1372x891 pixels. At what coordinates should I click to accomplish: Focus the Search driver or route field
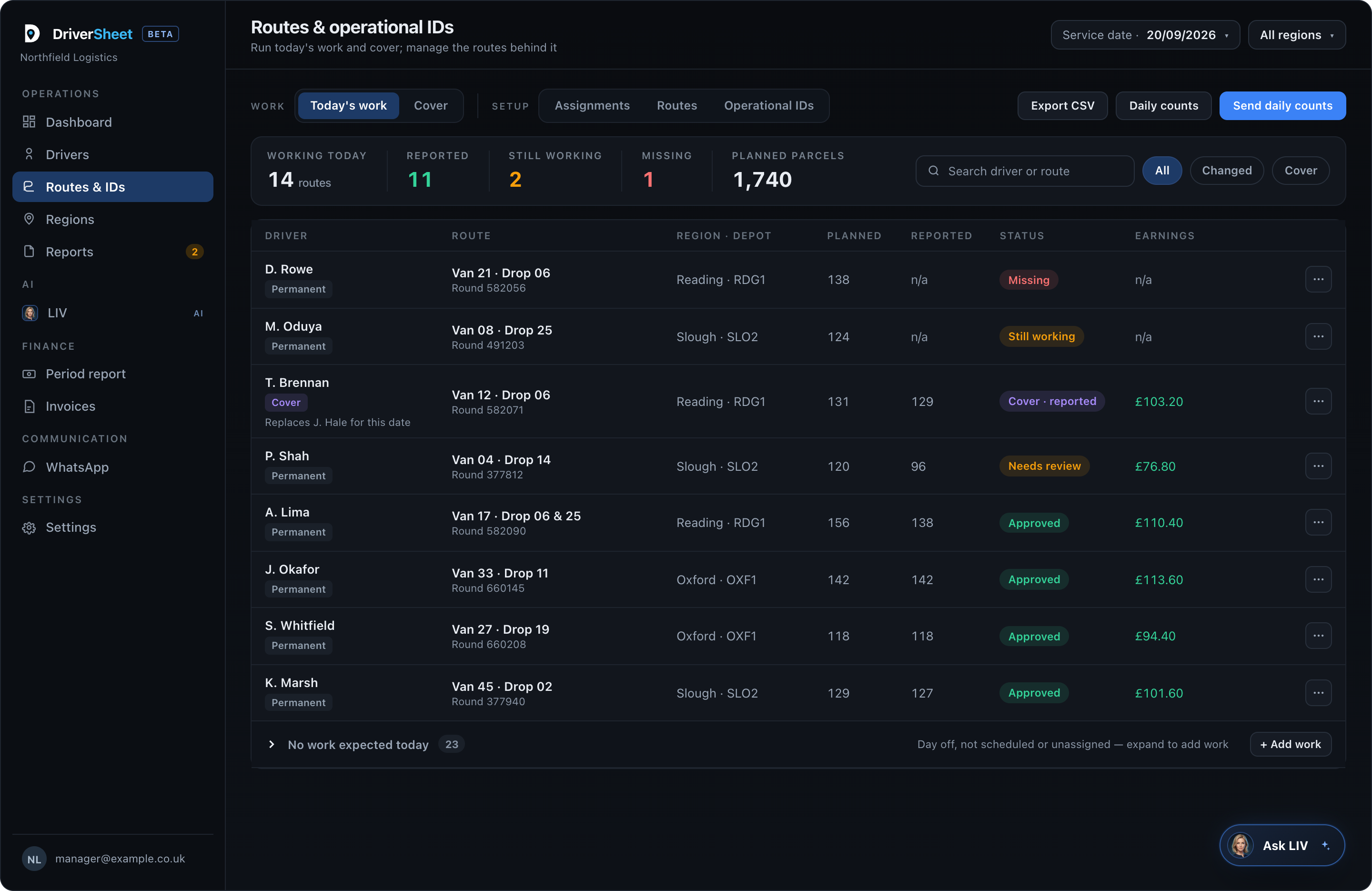pyautogui.click(x=1024, y=171)
